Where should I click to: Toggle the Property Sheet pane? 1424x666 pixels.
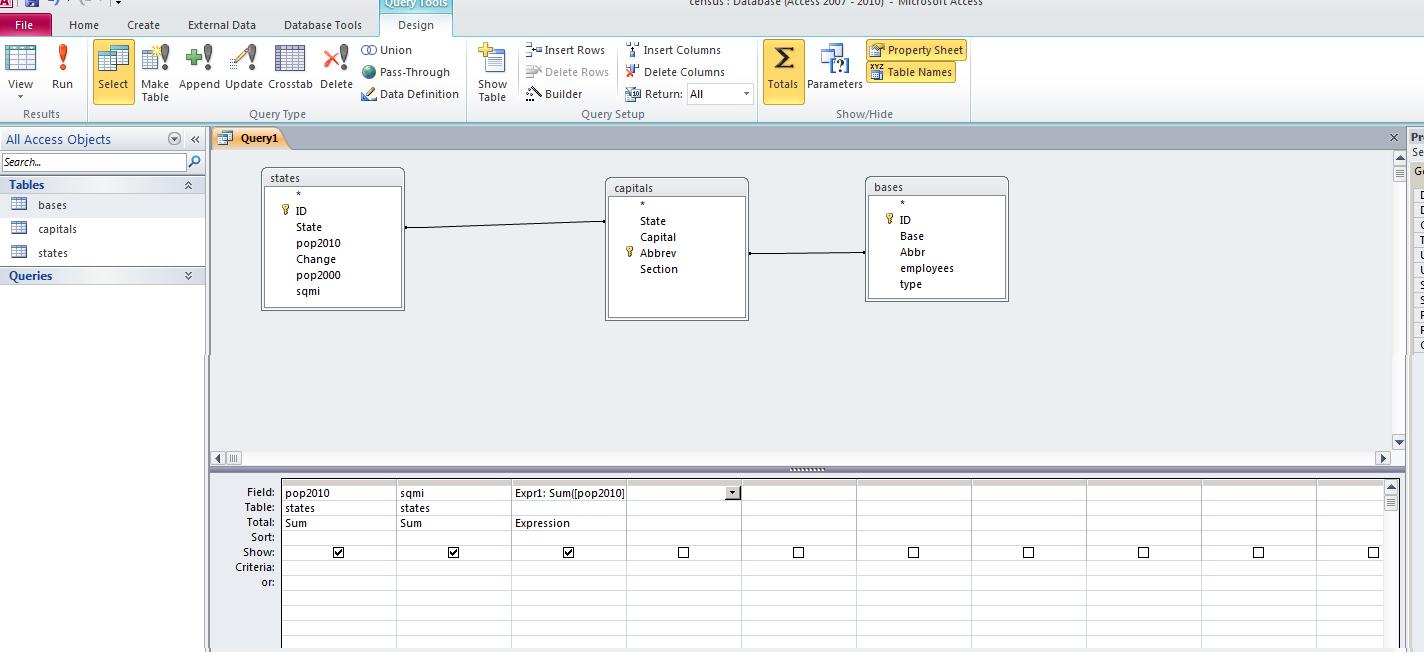point(916,50)
